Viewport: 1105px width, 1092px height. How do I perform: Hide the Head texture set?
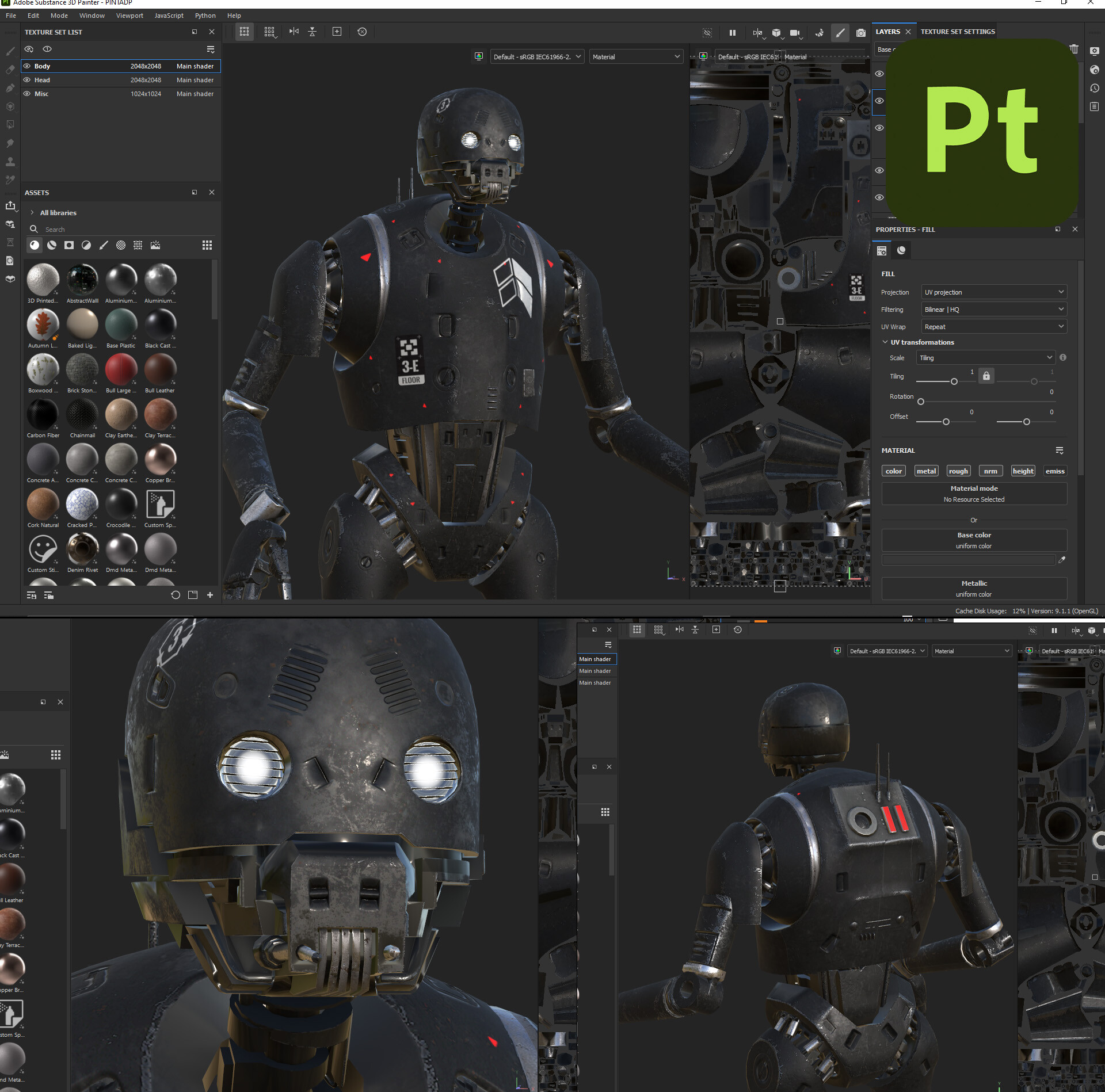tap(27, 80)
